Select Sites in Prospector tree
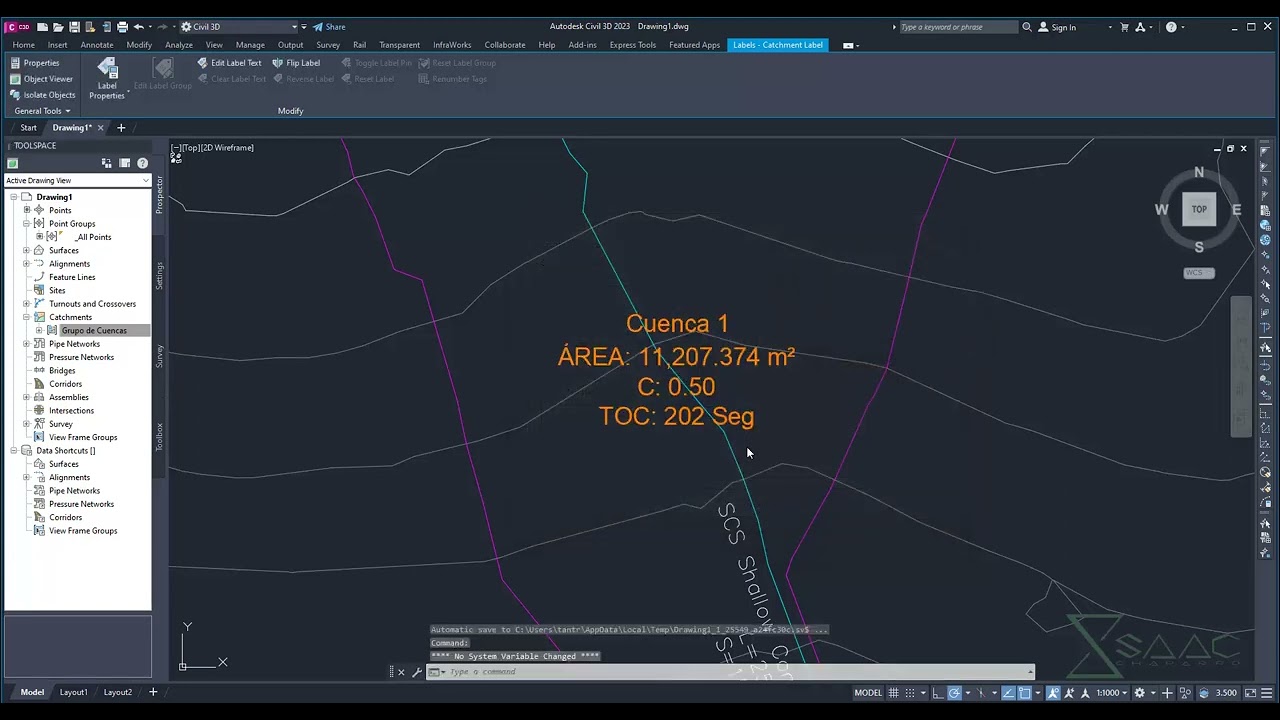The width and height of the screenshot is (1280, 720). coord(57,290)
